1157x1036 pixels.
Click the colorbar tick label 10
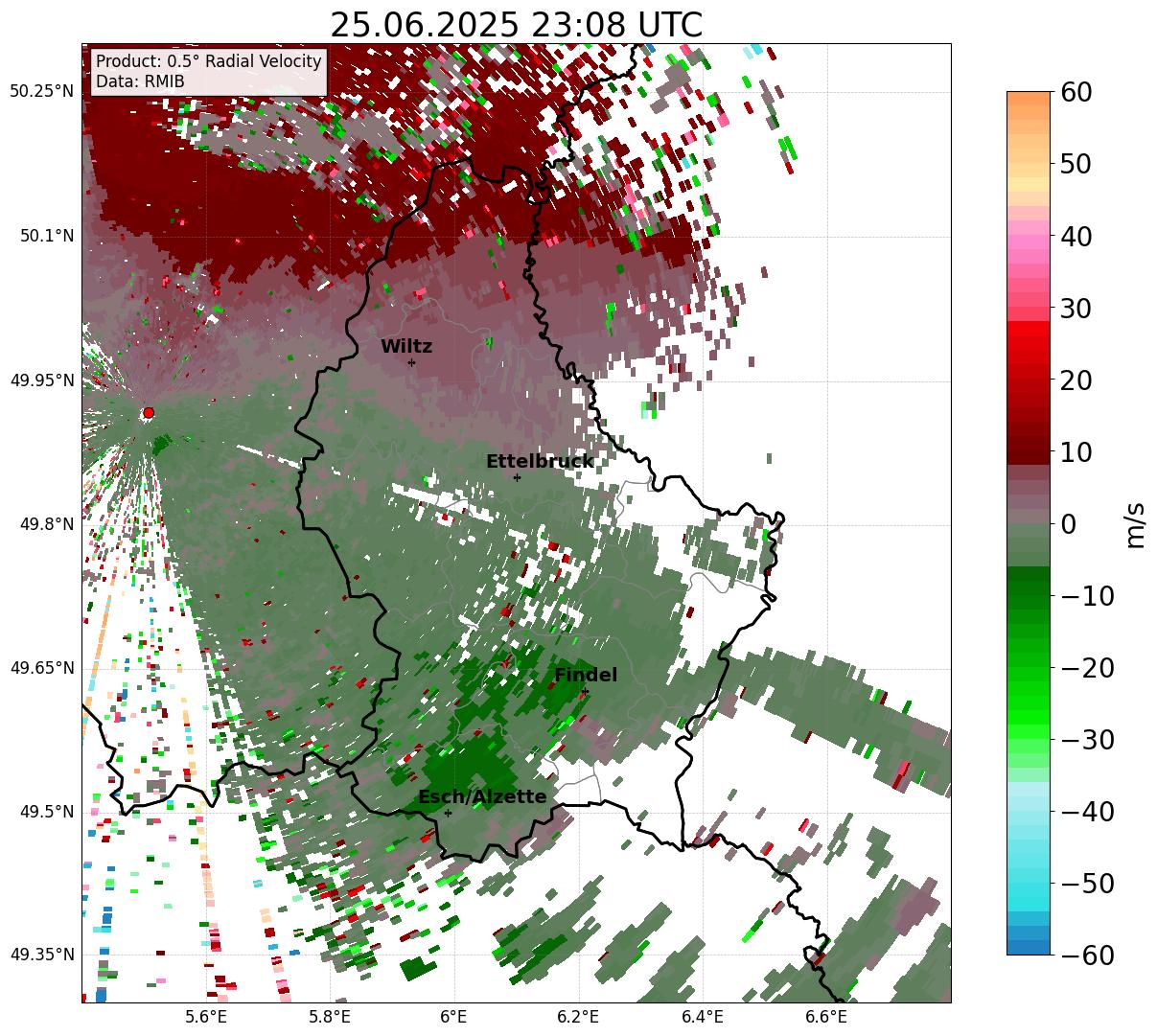point(1076,451)
